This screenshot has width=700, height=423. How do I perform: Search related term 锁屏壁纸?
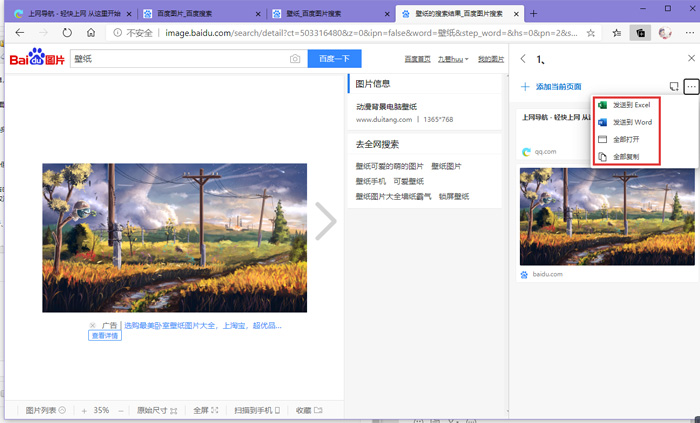pos(454,197)
